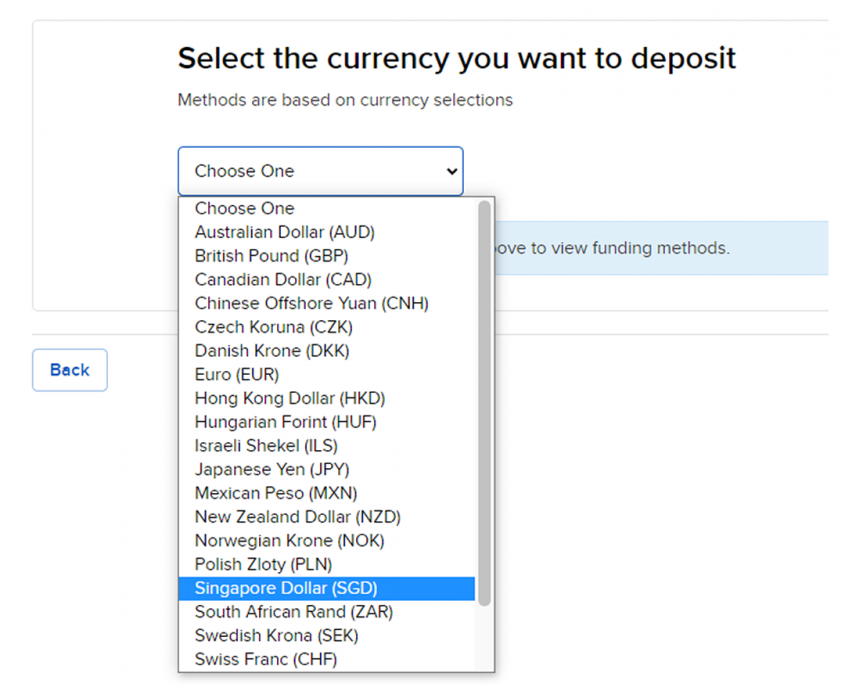Select Danish Krone (DKK) currency
This screenshot has width=845, height=684.
(271, 351)
